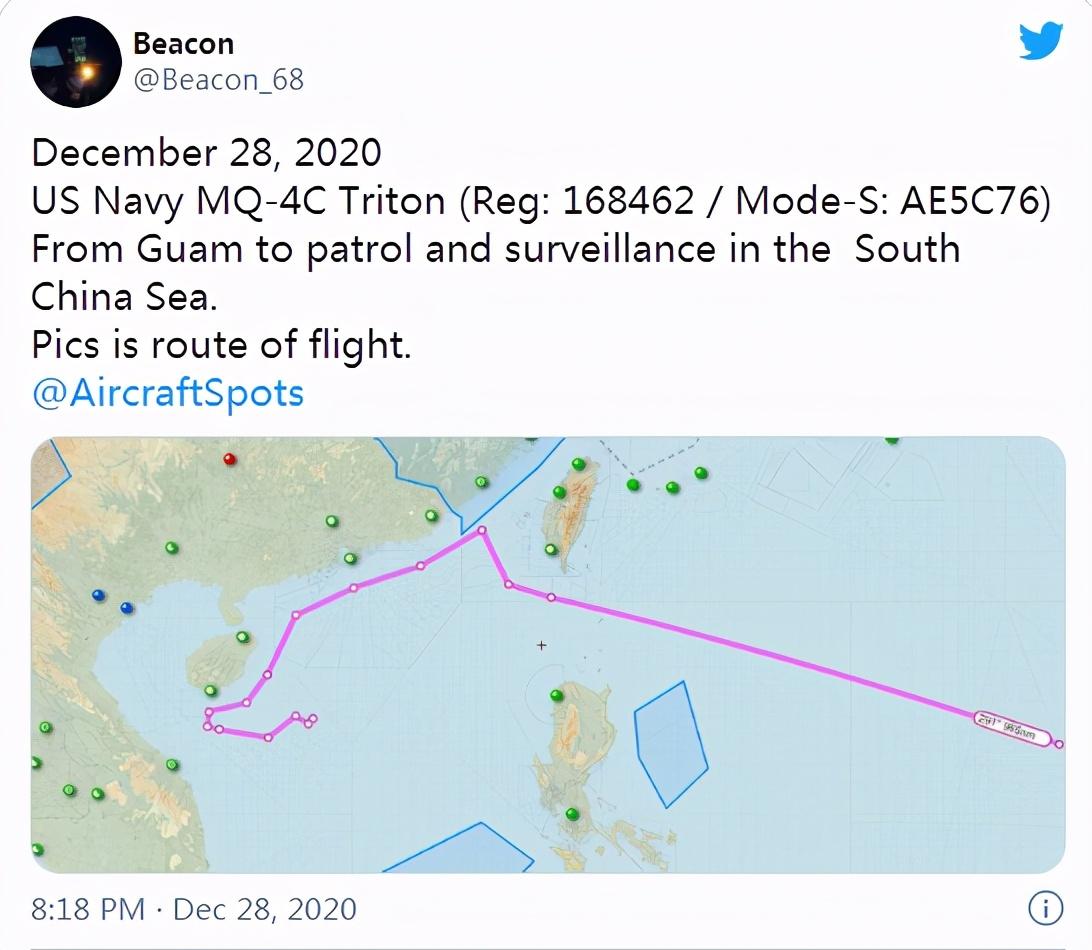
Task: Click the Beacon display name
Action: tap(183, 43)
